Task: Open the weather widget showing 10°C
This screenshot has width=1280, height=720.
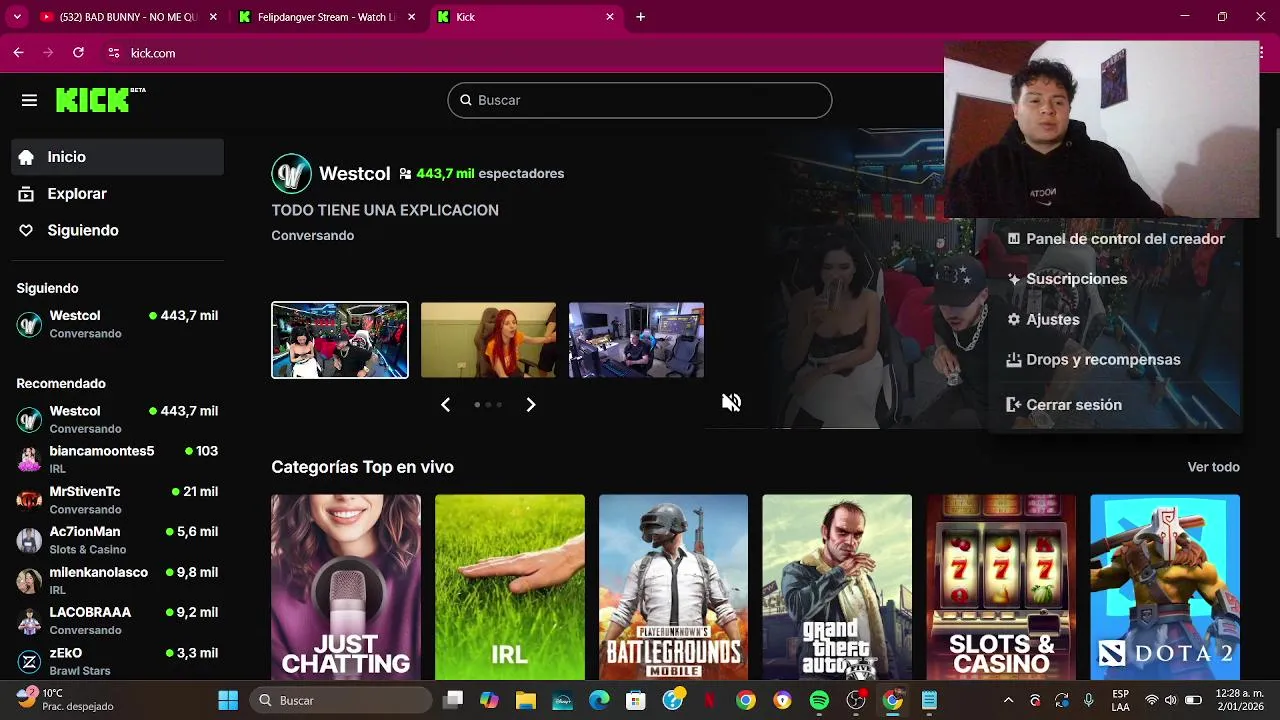Action: pos(66,699)
